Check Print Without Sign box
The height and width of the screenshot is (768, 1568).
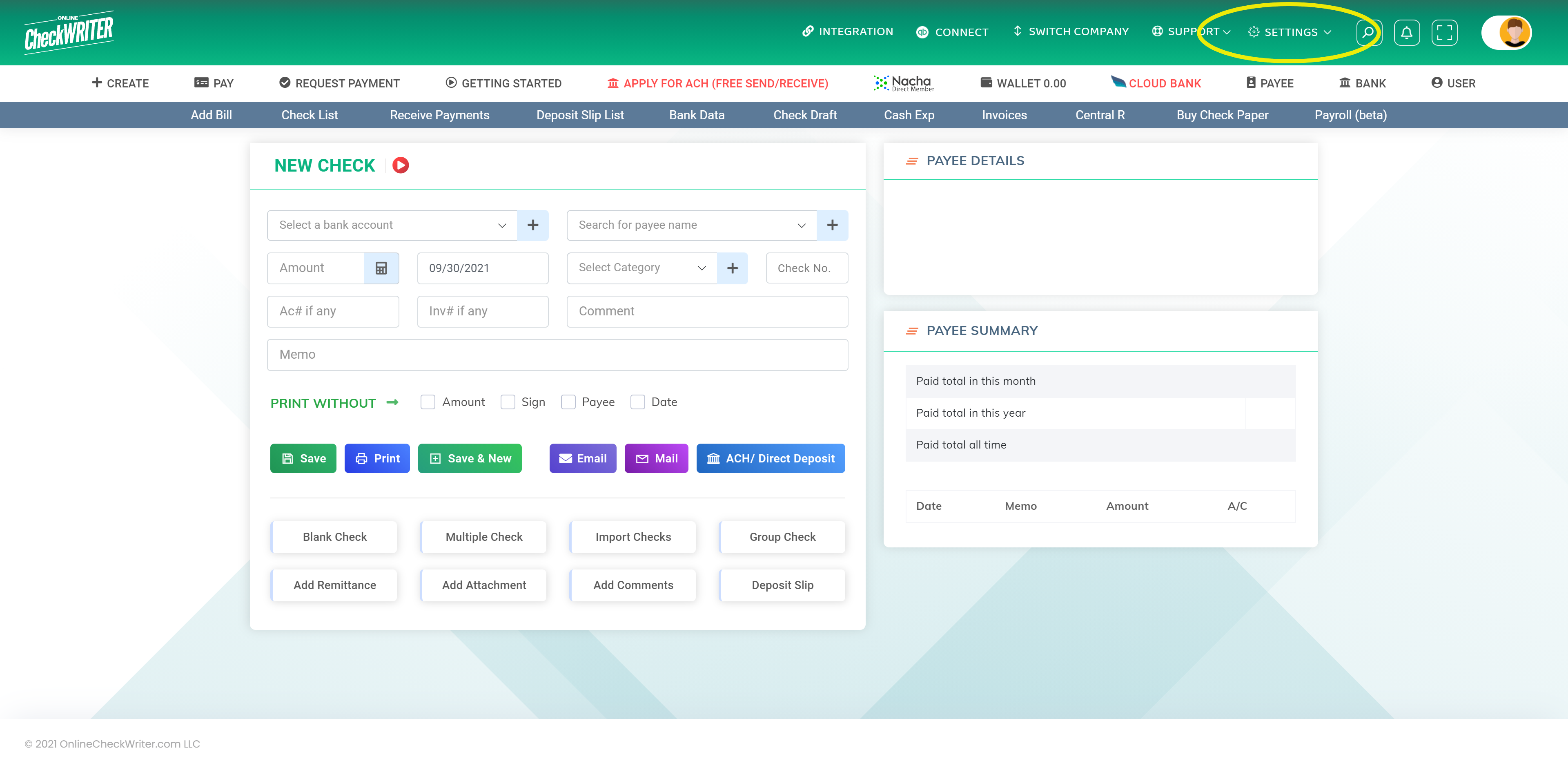pyautogui.click(x=508, y=402)
